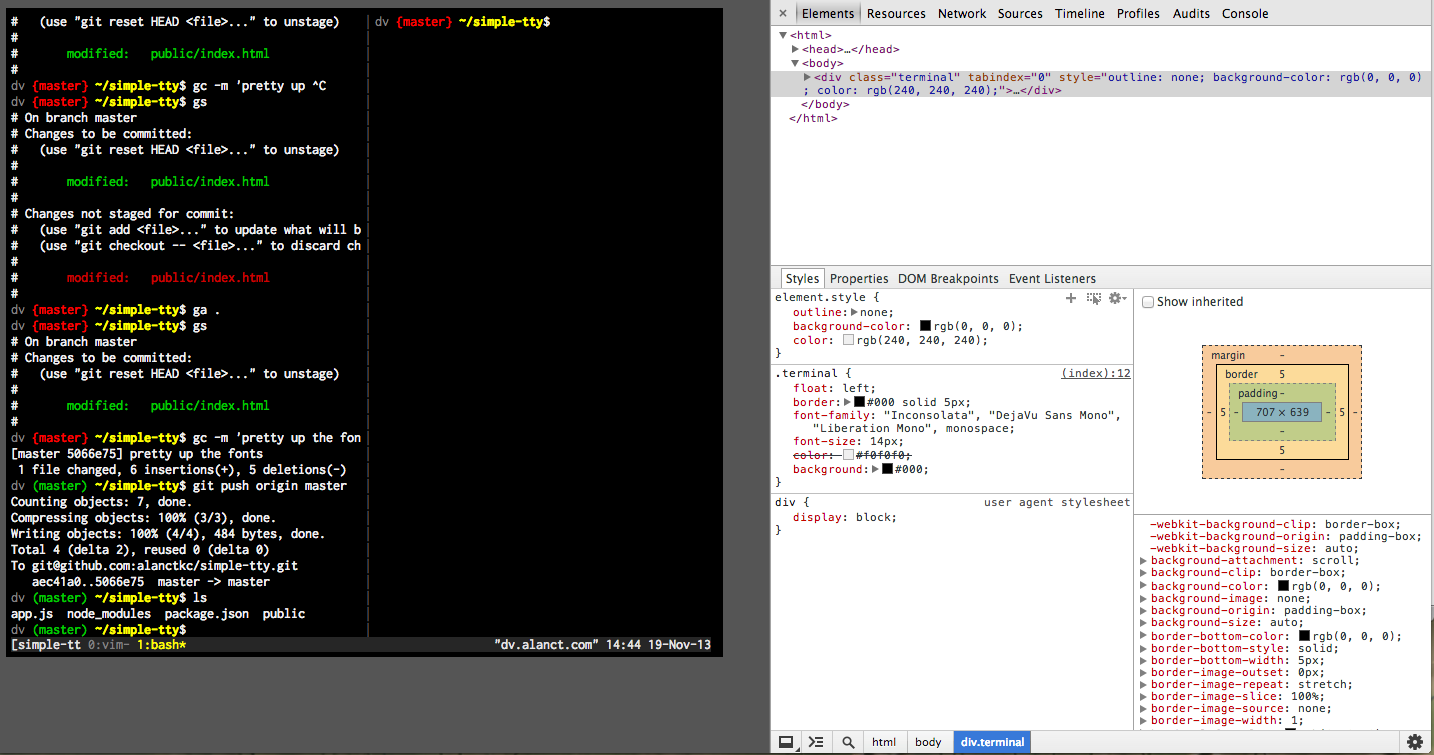Open the Resources tab
The width and height of the screenshot is (1434, 755).
[896, 14]
